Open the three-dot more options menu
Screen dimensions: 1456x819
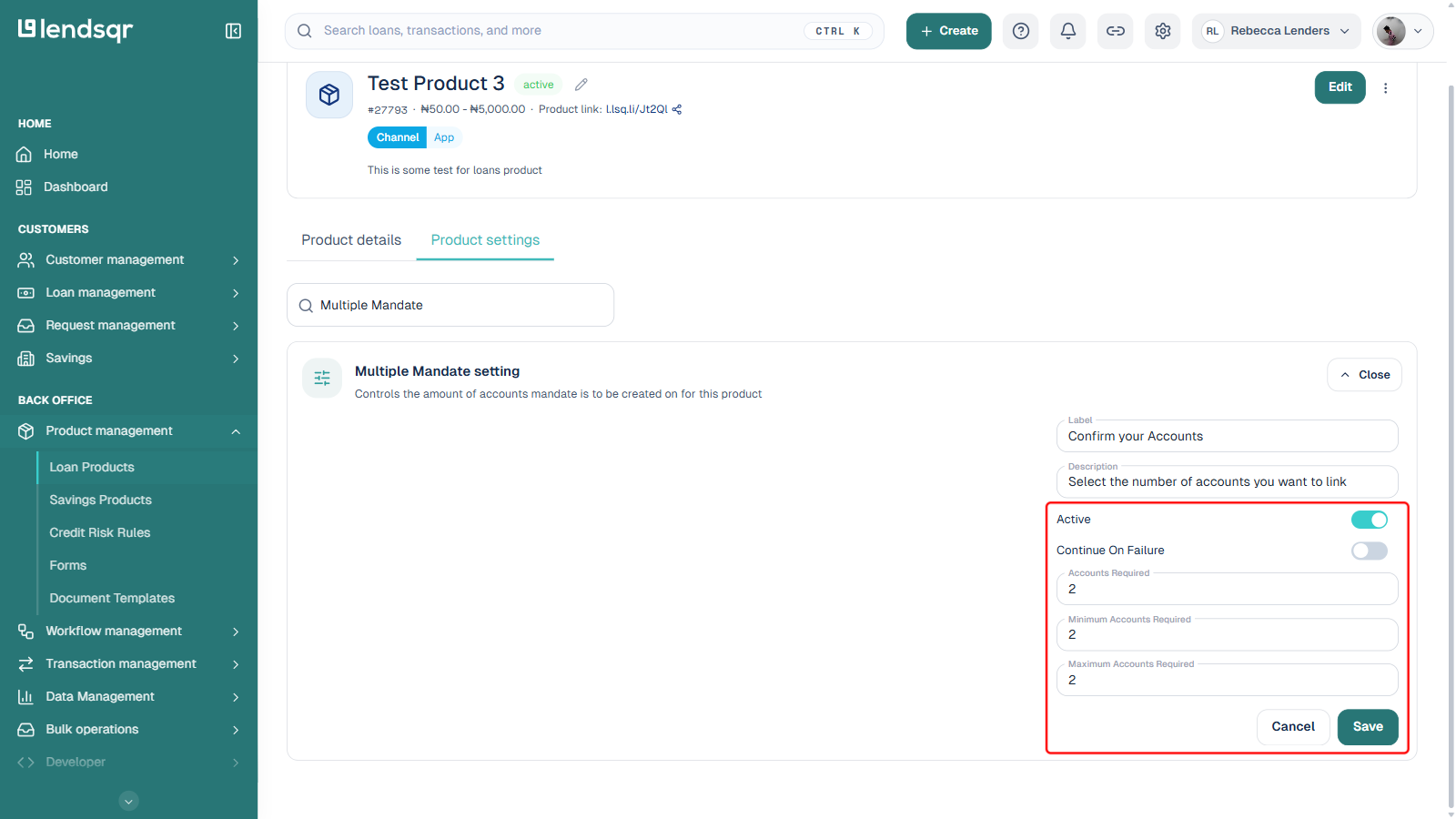tap(1386, 88)
